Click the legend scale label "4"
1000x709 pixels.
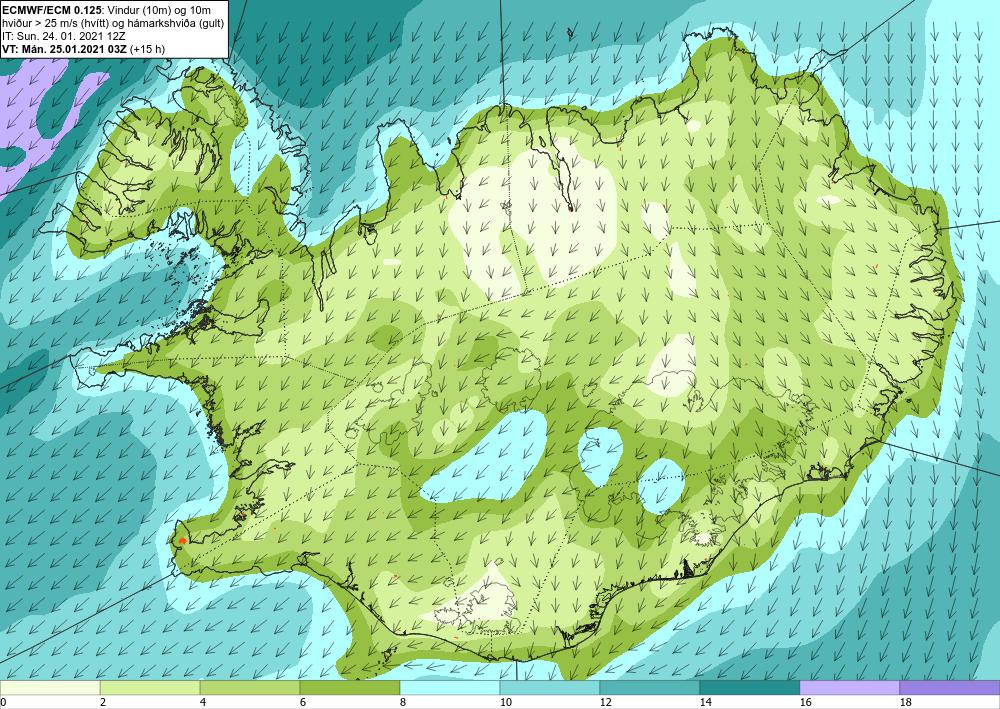click(203, 702)
